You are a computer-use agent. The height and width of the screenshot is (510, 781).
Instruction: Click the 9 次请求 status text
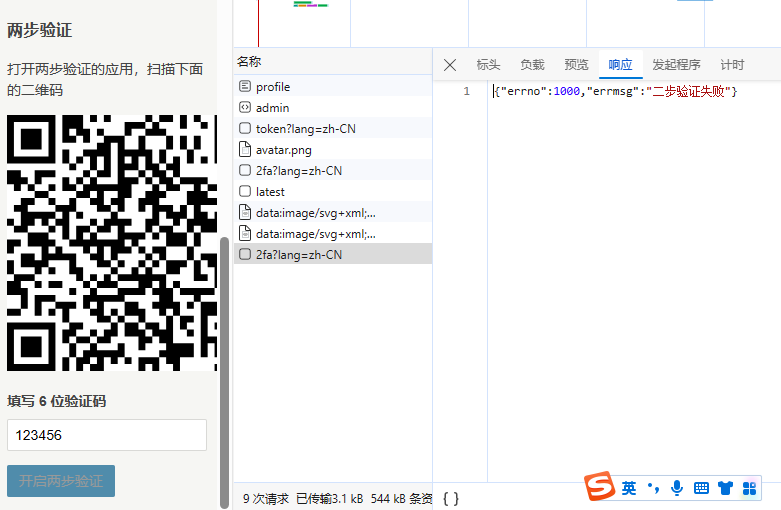(265, 499)
